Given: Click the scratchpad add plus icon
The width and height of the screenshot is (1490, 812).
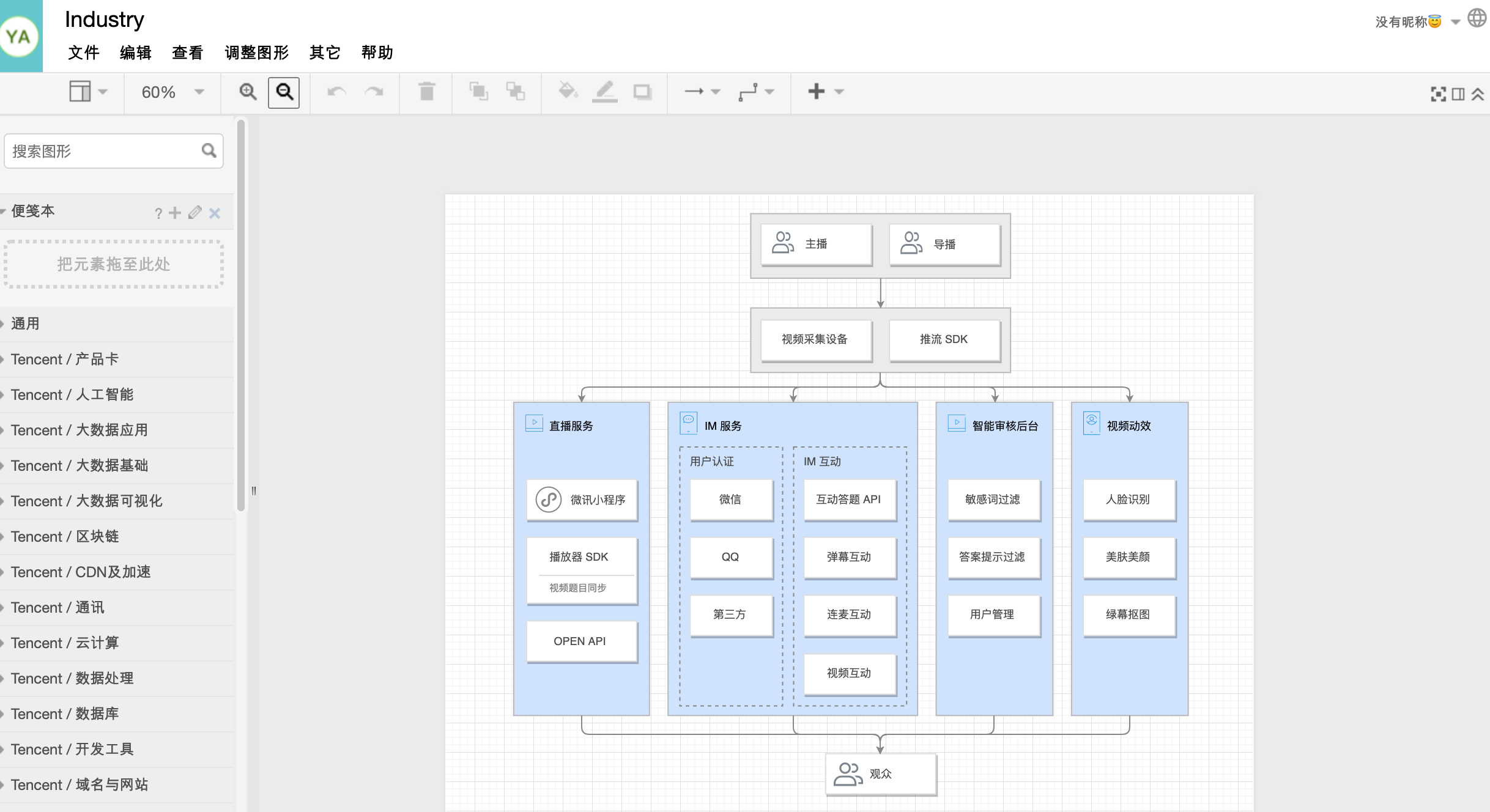Looking at the screenshot, I should 175,213.
